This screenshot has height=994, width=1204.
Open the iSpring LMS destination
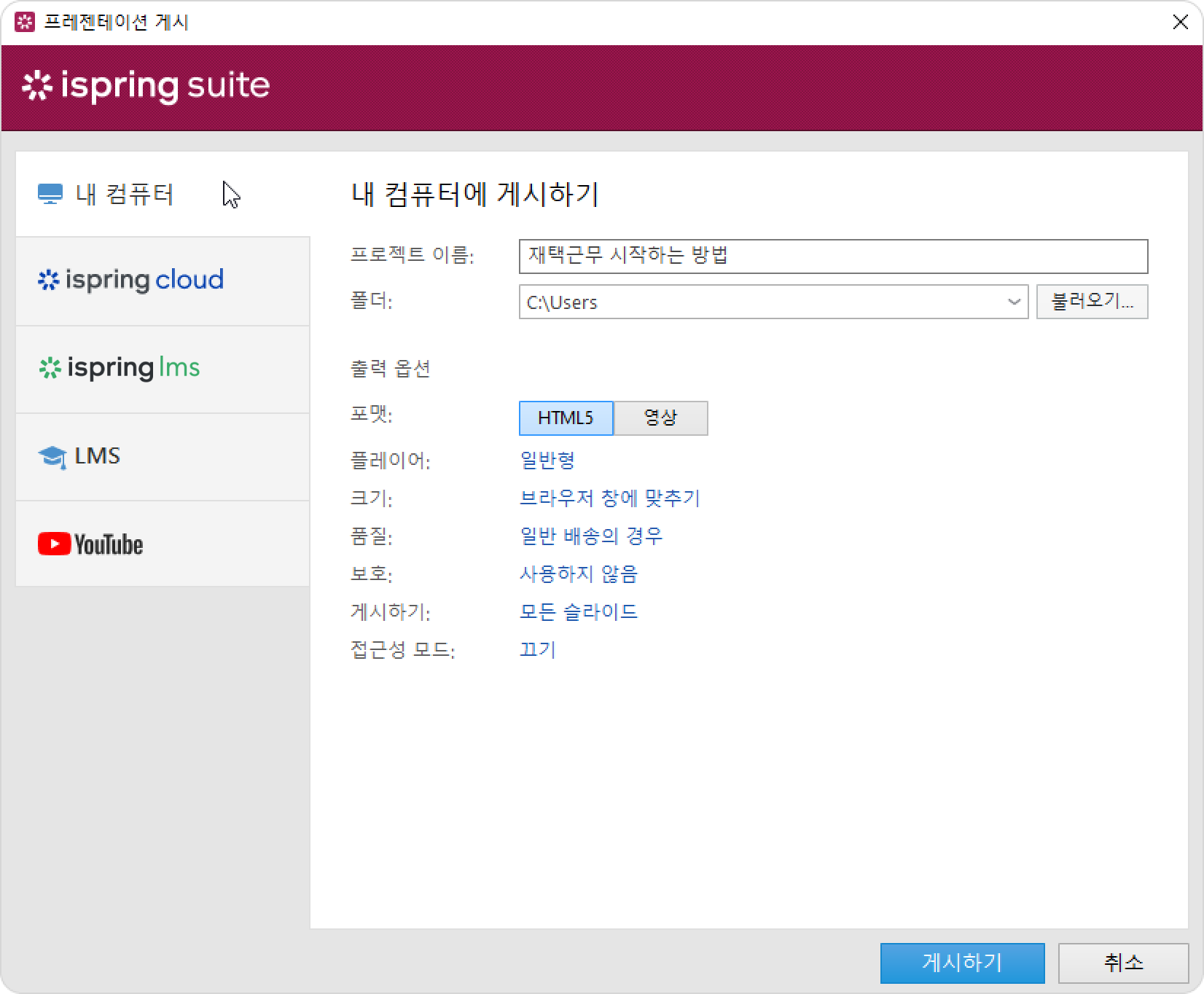pyautogui.click(x=120, y=369)
